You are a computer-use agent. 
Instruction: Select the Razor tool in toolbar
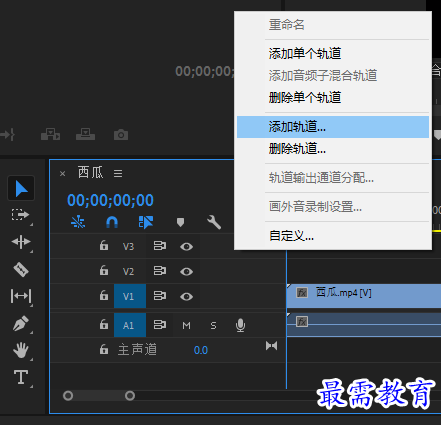click(x=21, y=269)
